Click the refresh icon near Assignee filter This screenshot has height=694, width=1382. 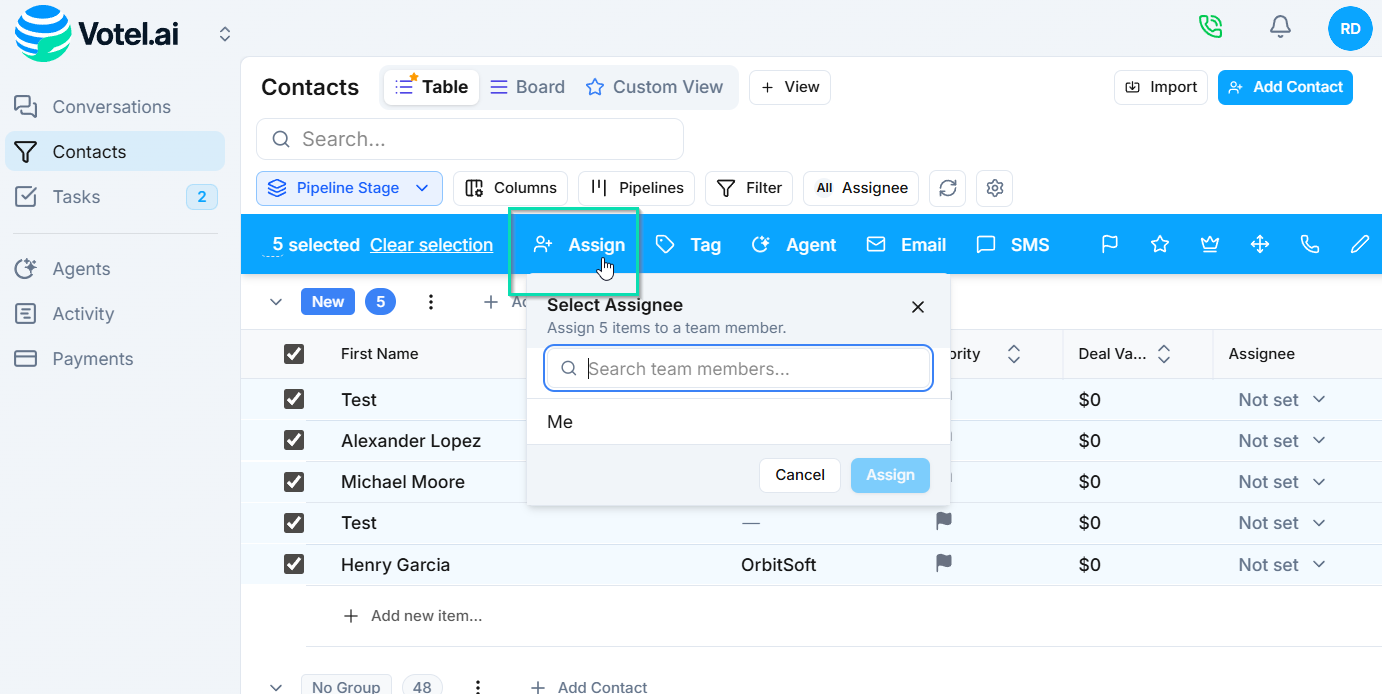coord(947,188)
